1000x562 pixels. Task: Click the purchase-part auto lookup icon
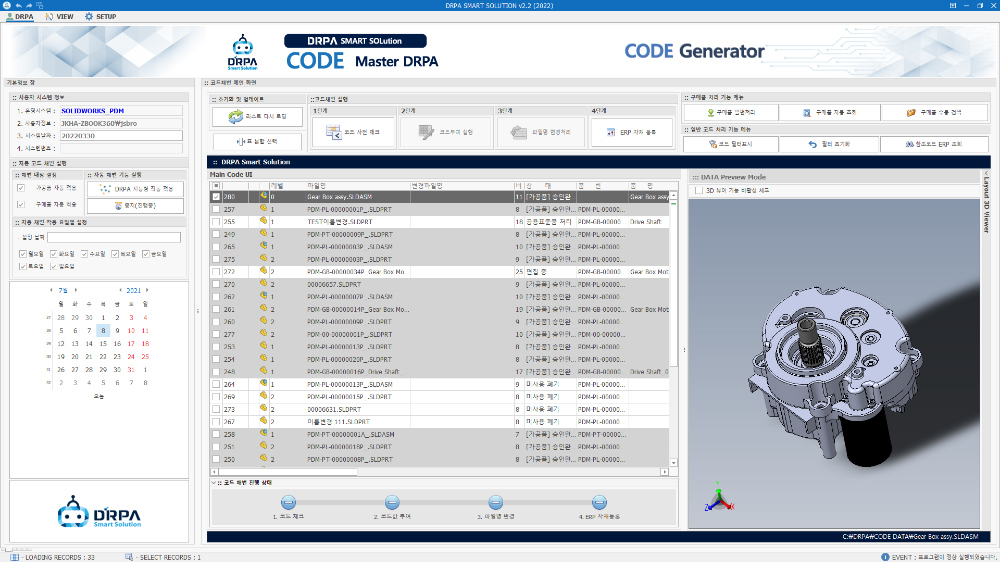click(x=806, y=112)
